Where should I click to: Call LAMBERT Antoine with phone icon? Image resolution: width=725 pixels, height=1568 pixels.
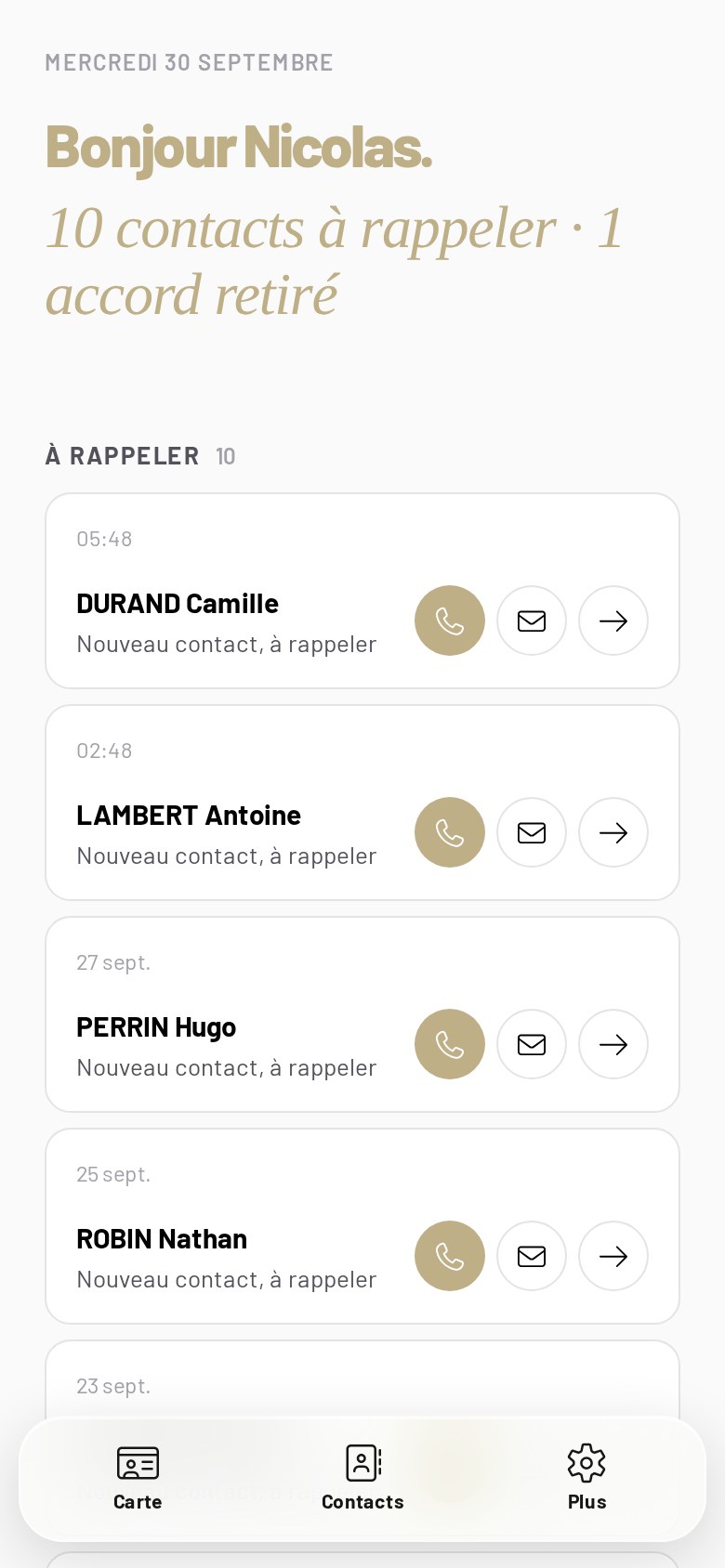tap(450, 832)
